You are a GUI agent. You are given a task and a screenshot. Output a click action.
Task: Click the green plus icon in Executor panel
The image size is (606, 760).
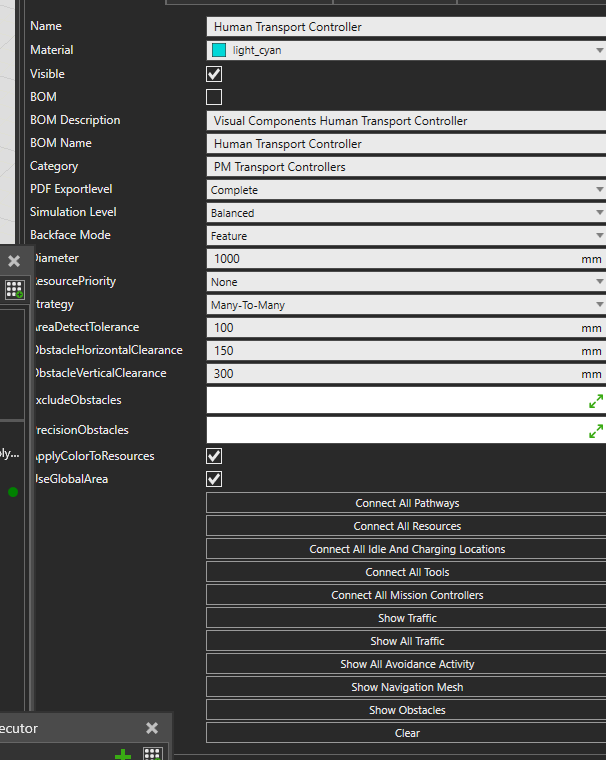123,755
